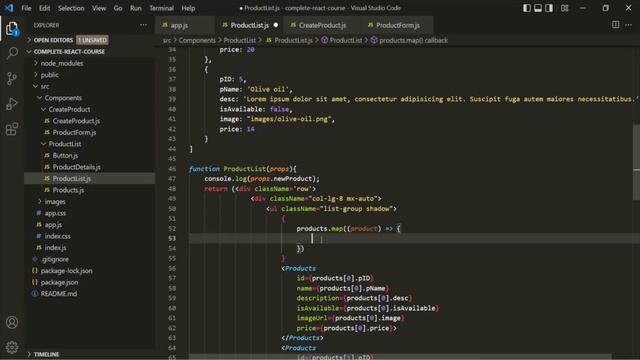Open the Terminal menu
This screenshot has width=640, height=360.
click(161, 8)
